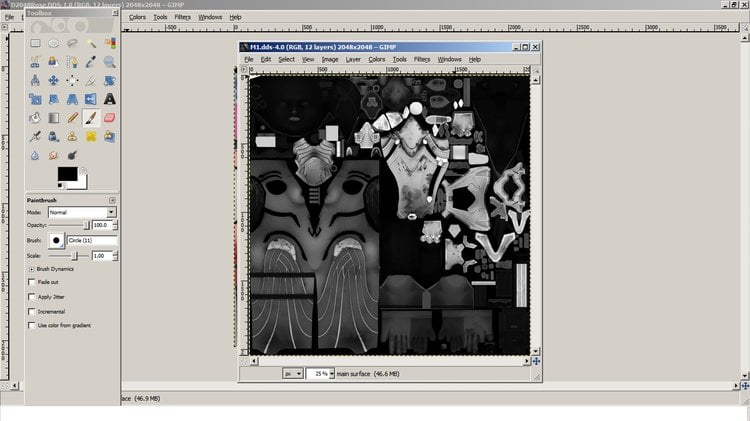750x421 pixels.
Task: Select the Clone stamp tool
Action: click(72, 137)
